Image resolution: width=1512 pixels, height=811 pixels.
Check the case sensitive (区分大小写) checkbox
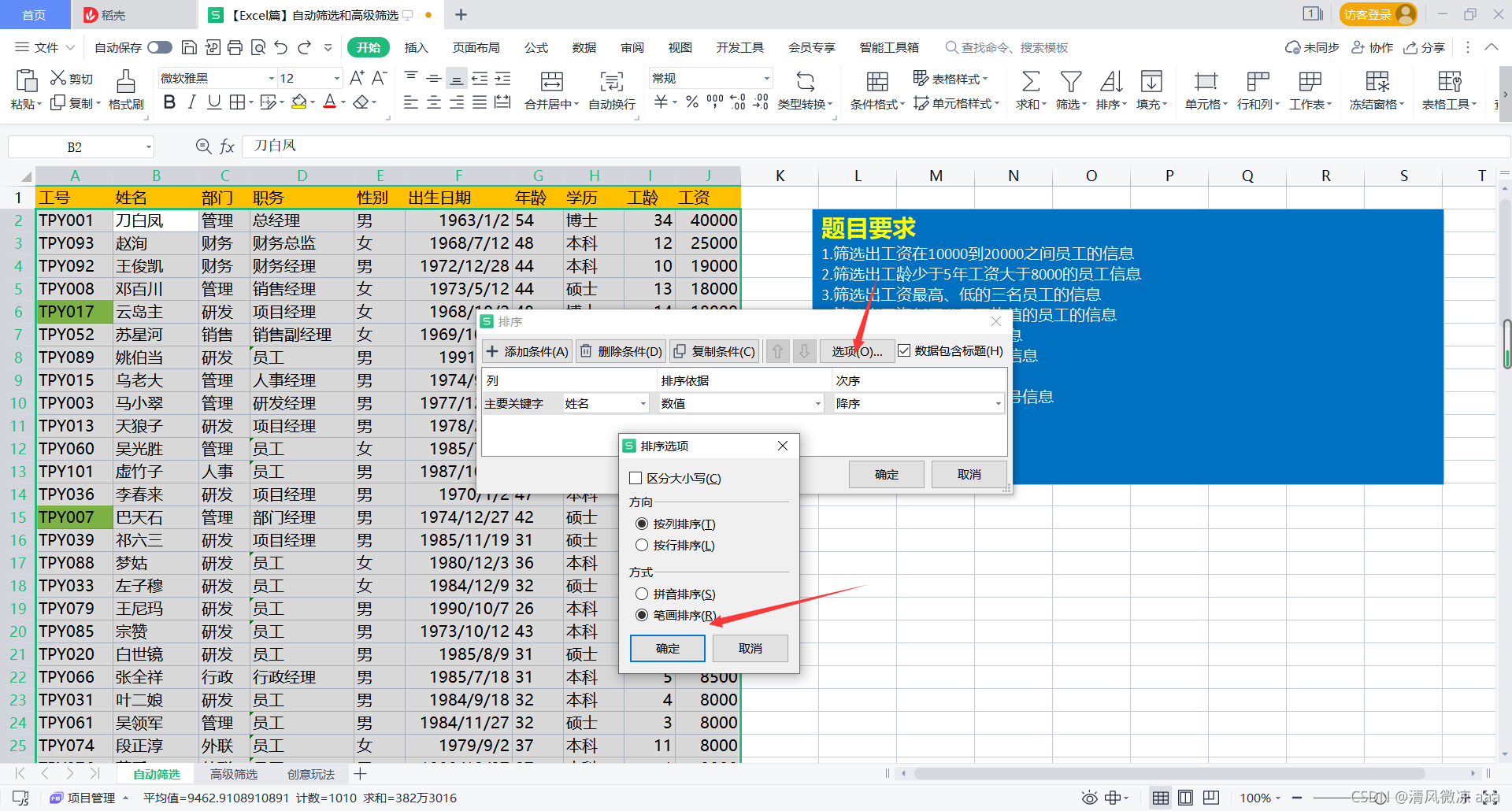click(636, 478)
